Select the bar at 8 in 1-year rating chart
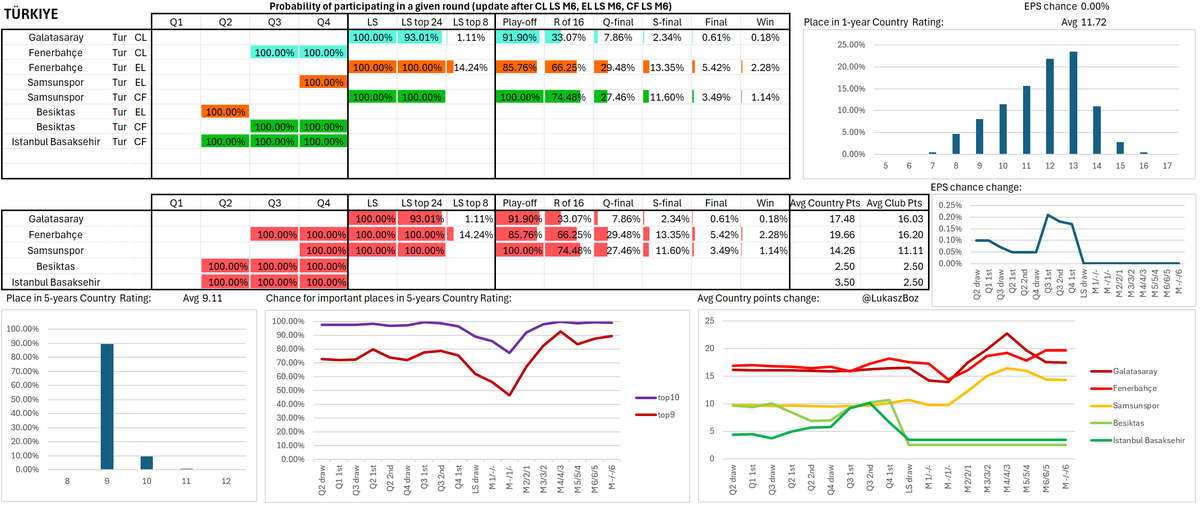1200x505 pixels. pyautogui.click(x=955, y=144)
